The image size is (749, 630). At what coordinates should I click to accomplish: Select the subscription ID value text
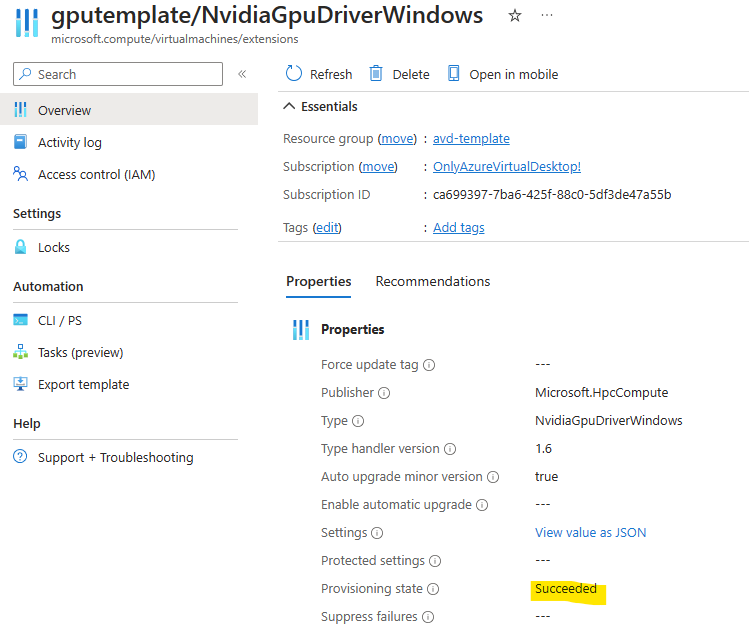552,194
